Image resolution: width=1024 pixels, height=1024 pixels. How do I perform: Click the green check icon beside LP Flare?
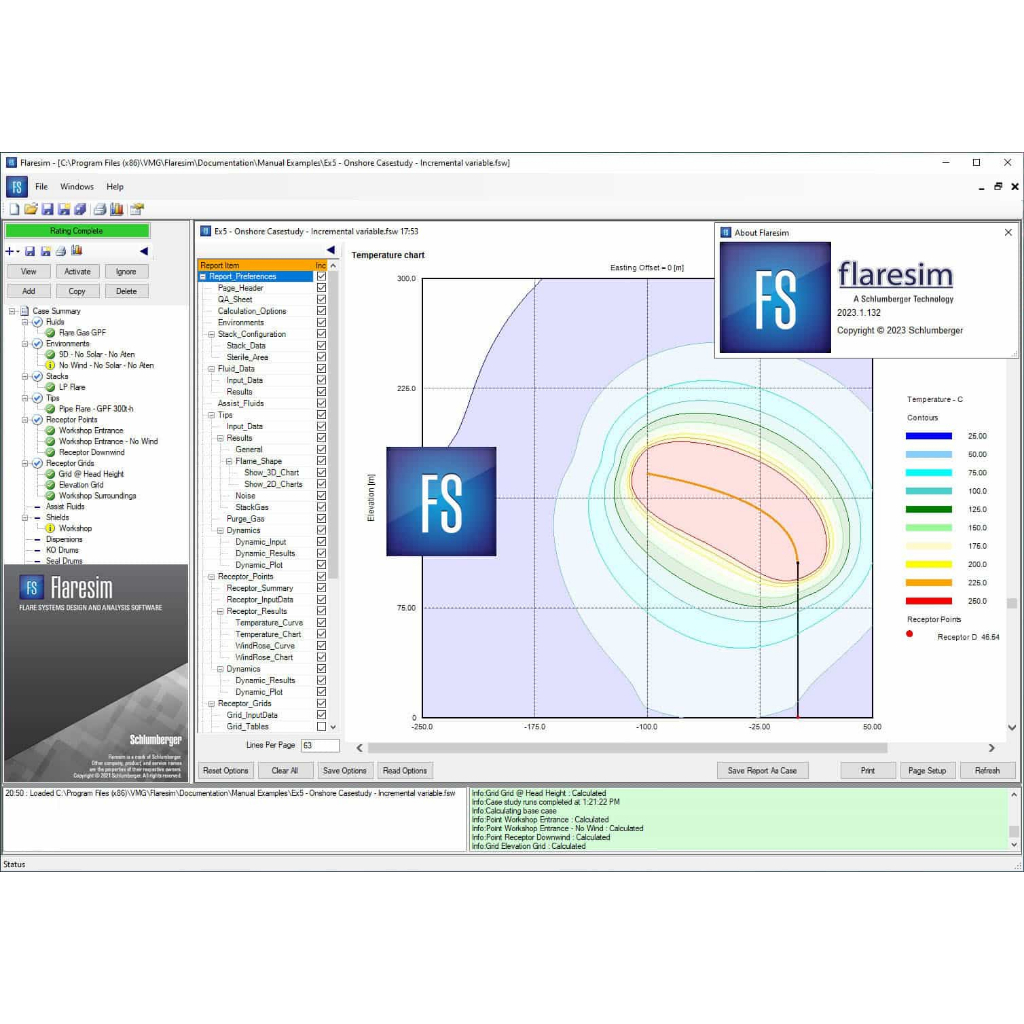50,387
